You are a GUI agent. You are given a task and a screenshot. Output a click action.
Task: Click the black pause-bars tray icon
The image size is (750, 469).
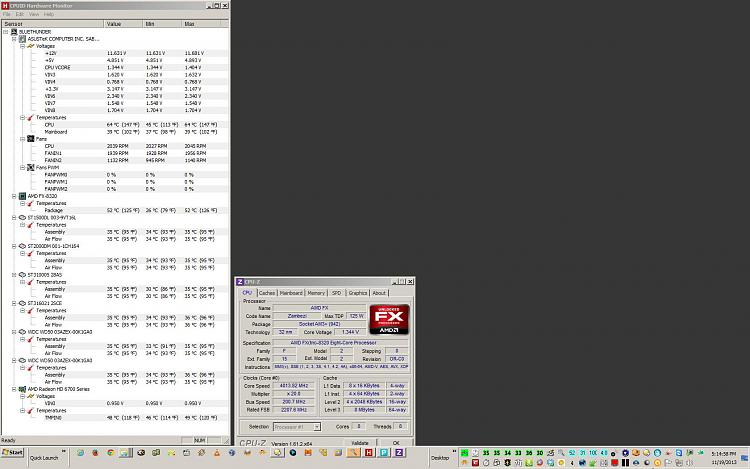625,462
